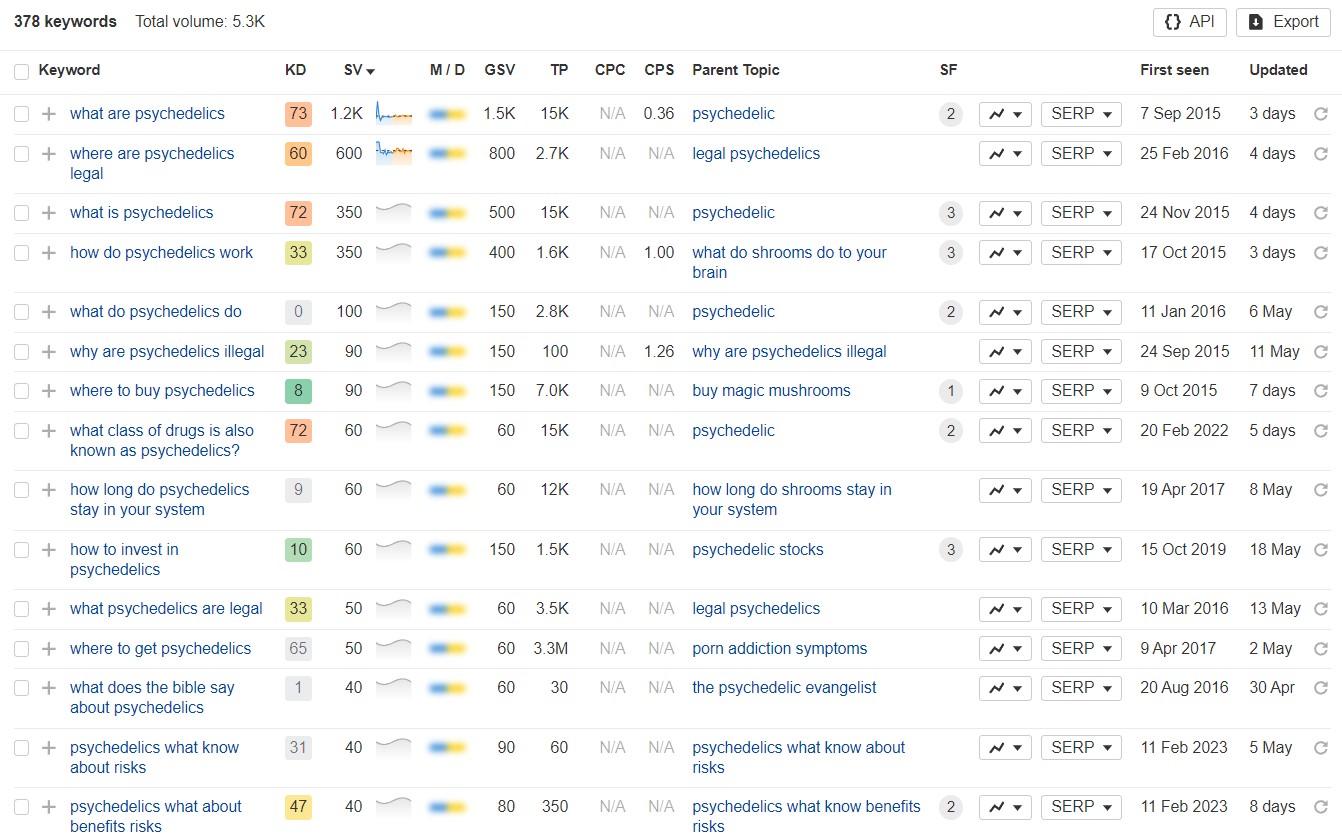Open SERP dropdown for 'how to invest in psychedelics'

[x=1081, y=550]
